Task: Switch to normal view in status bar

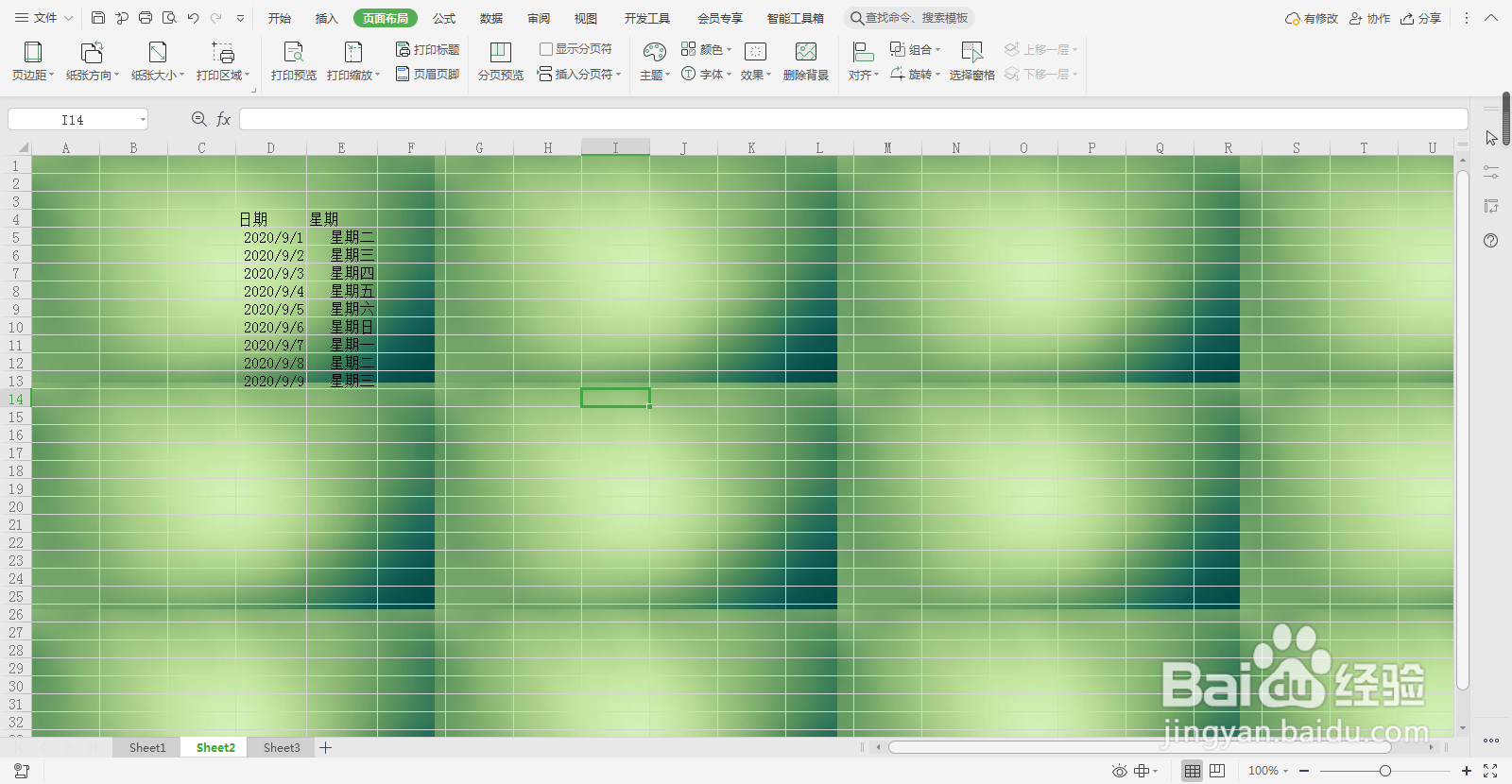Action: pos(1193,771)
